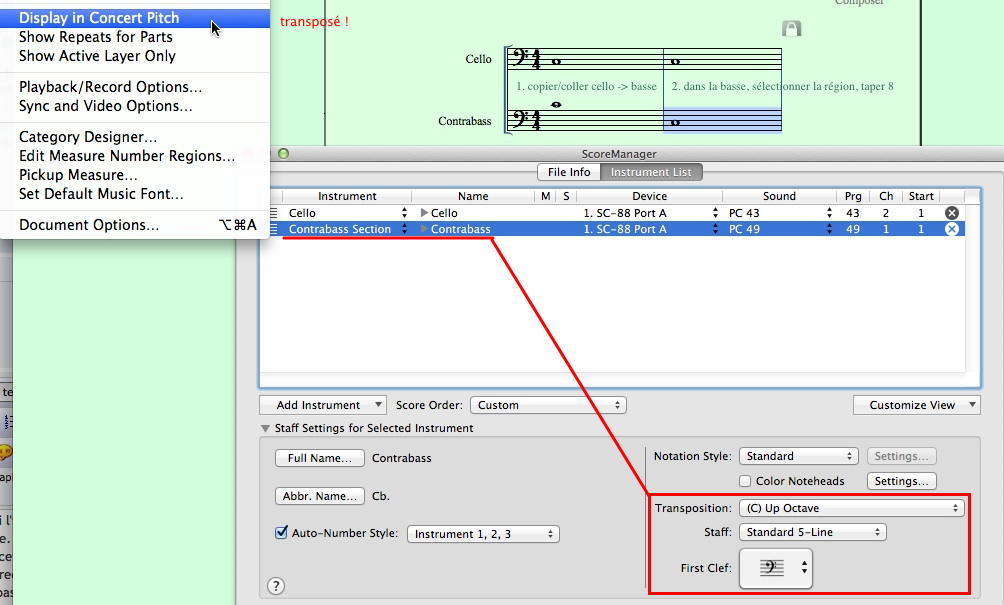The width and height of the screenshot is (1004, 605).
Task: Click the Add Instrument button
Action: (322, 405)
